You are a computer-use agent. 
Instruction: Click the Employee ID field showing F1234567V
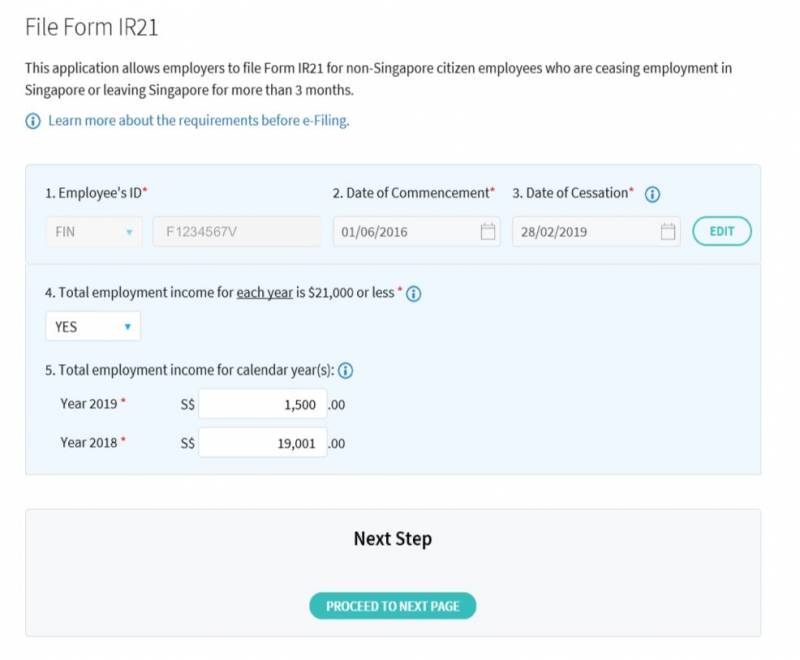click(236, 232)
